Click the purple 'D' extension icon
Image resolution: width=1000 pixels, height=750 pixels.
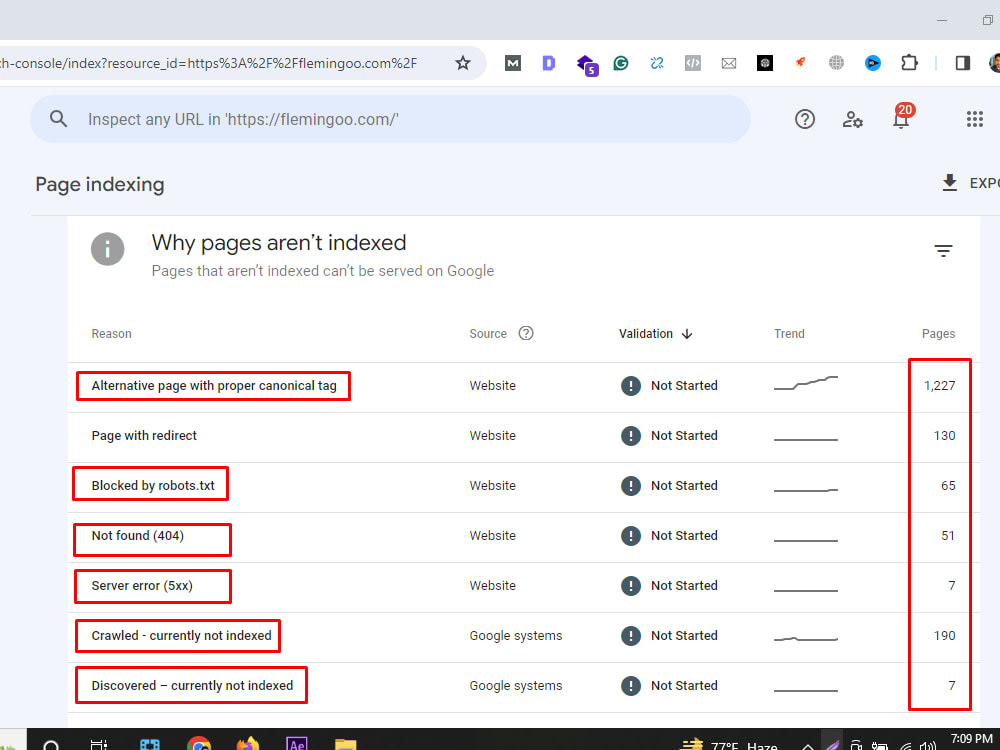click(548, 62)
